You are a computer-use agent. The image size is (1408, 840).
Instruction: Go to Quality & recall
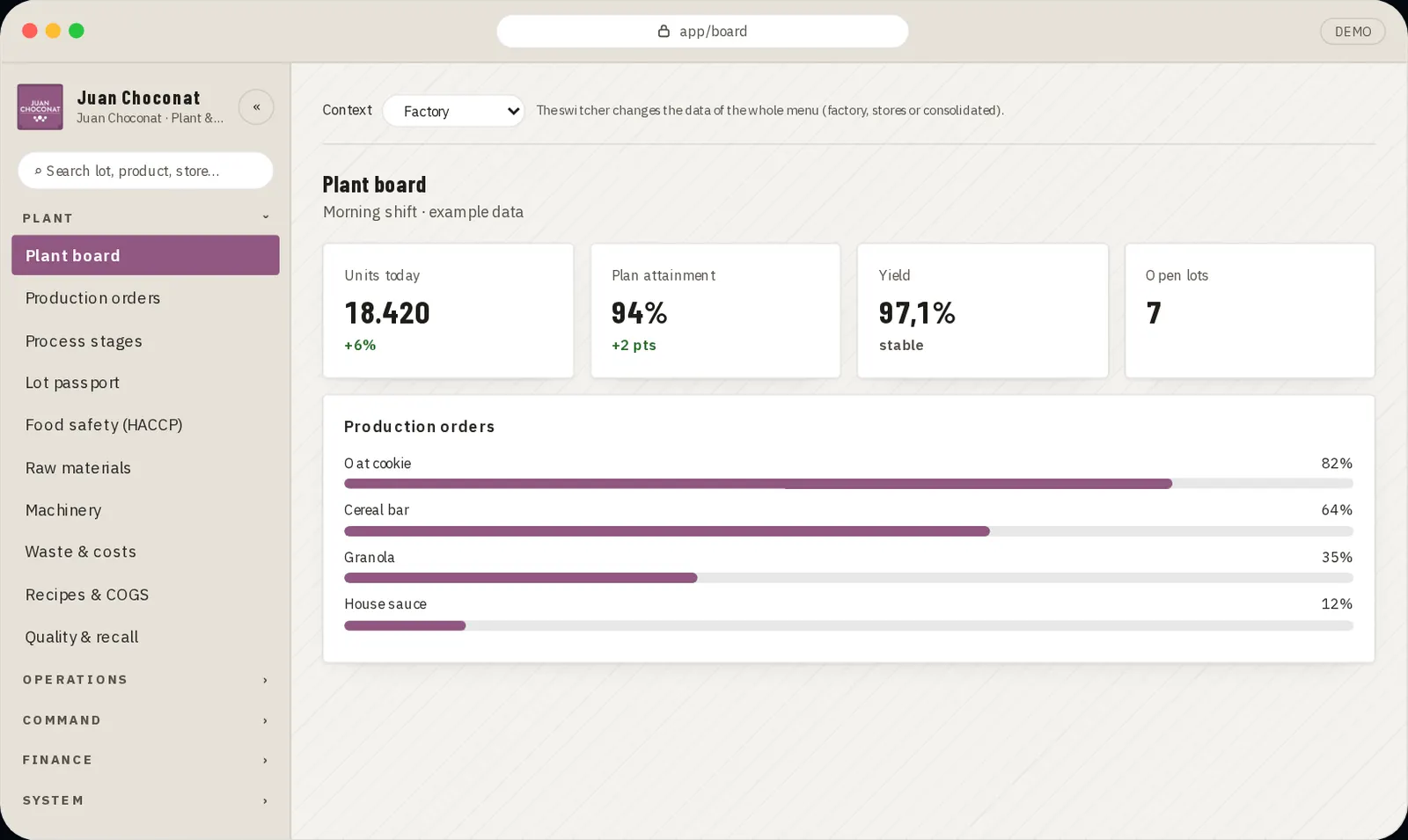[x=145, y=637]
